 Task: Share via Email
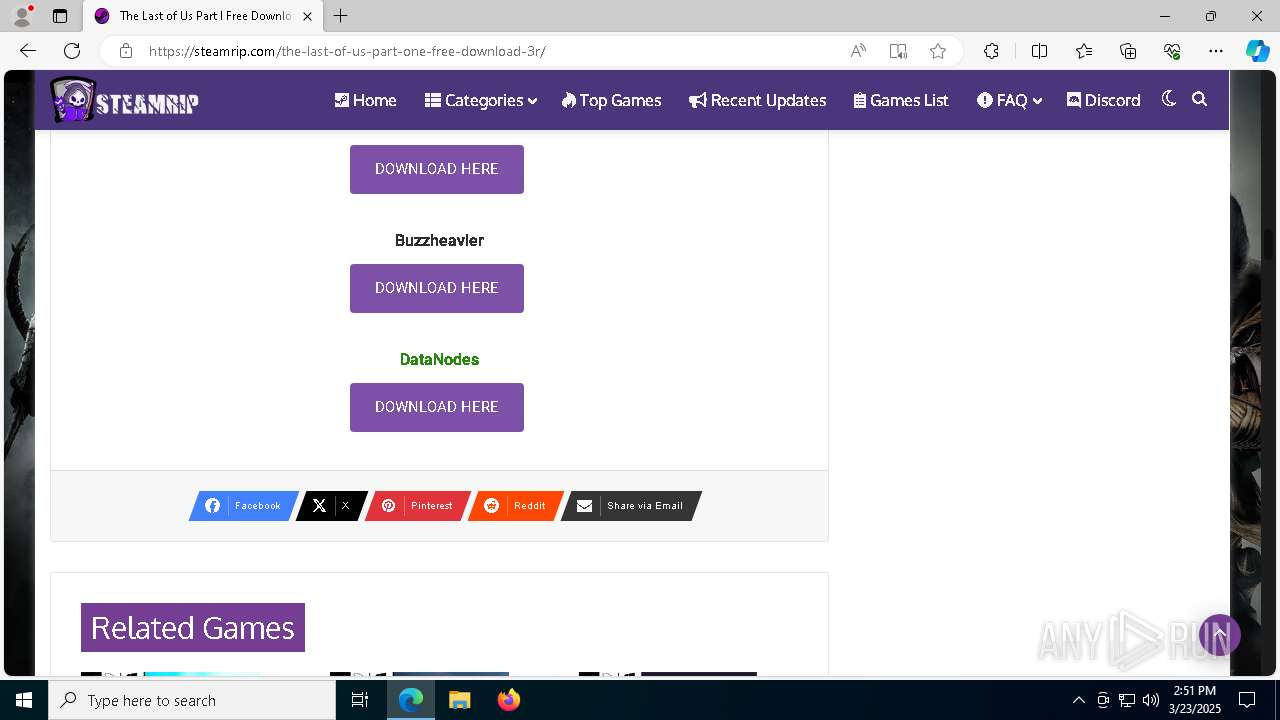(x=631, y=506)
